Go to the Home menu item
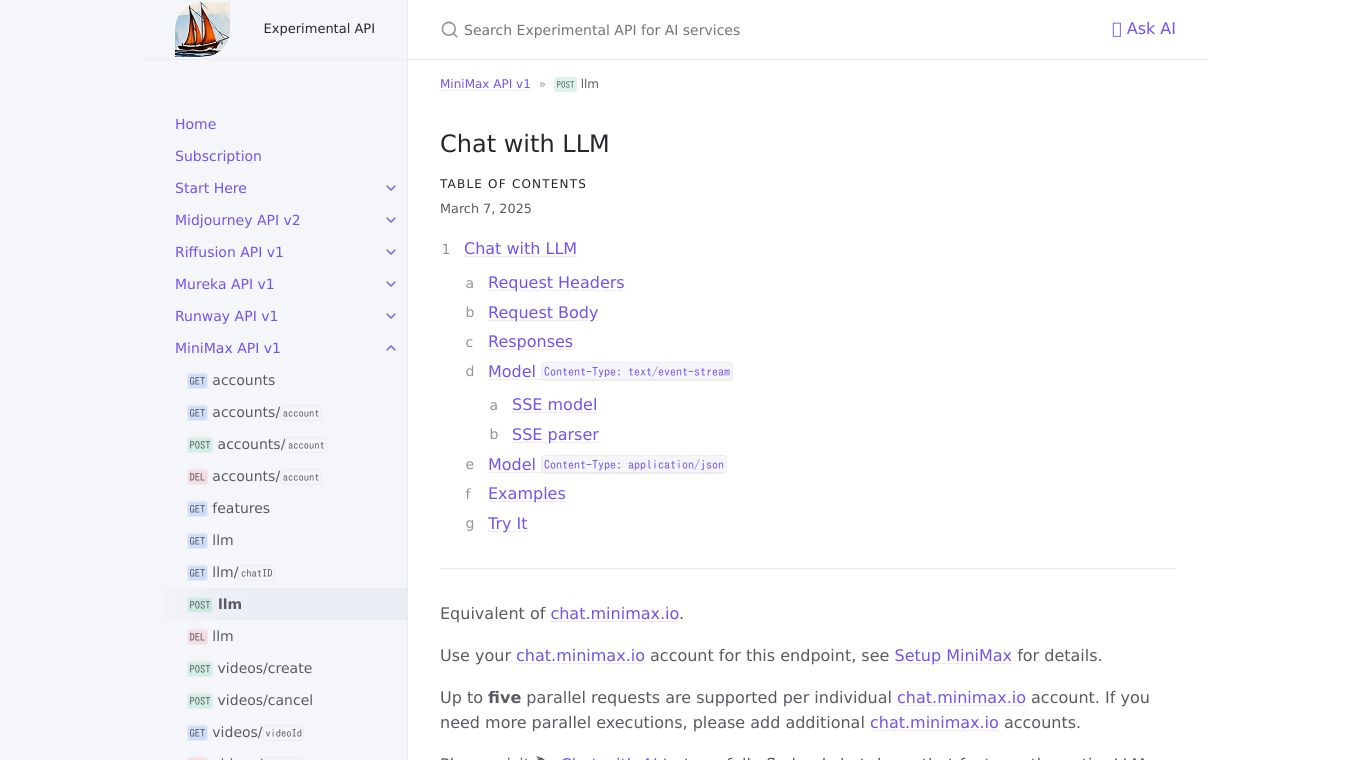This screenshot has width=1352, height=760. [195, 124]
